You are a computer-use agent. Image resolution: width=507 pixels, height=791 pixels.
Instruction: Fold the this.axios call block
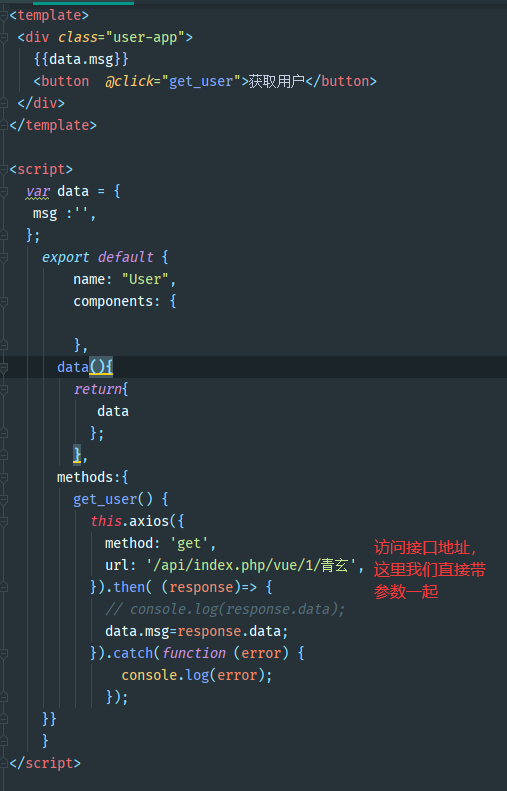(x=4, y=521)
